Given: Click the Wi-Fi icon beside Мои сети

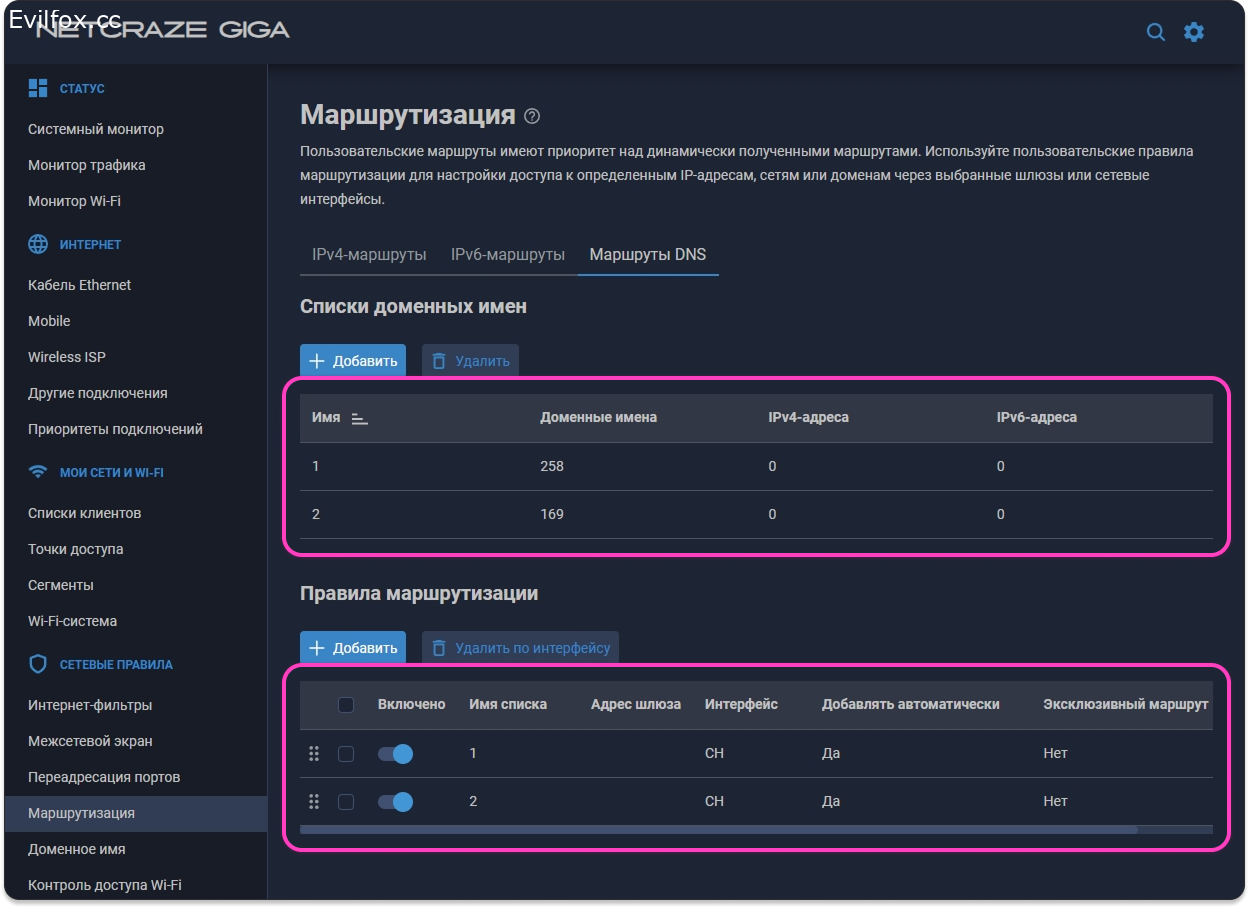Looking at the screenshot, I should point(38,472).
